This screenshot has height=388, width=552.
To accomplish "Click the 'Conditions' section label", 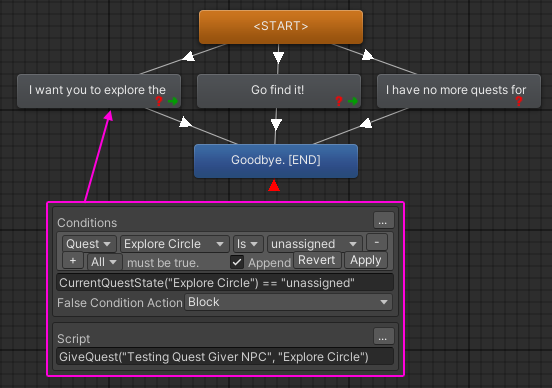I will coord(87,223).
